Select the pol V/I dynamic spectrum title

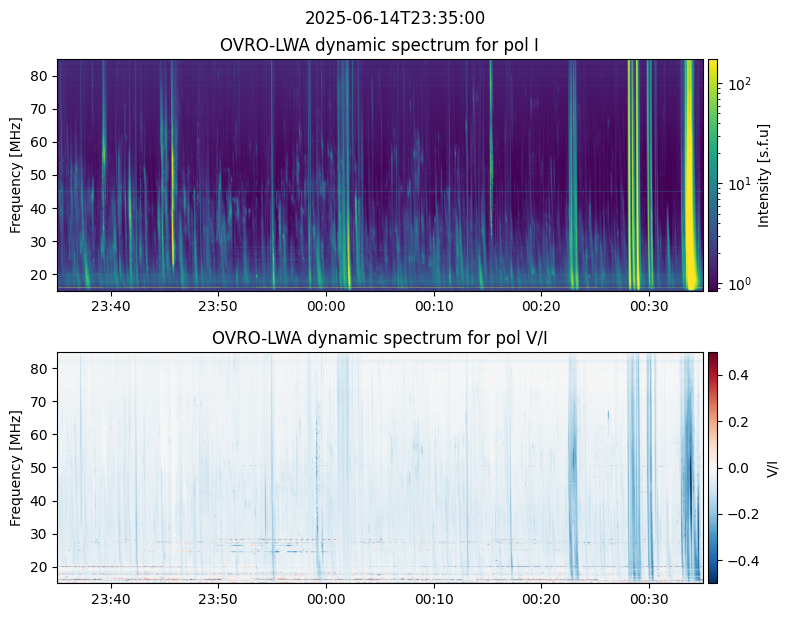[379, 338]
